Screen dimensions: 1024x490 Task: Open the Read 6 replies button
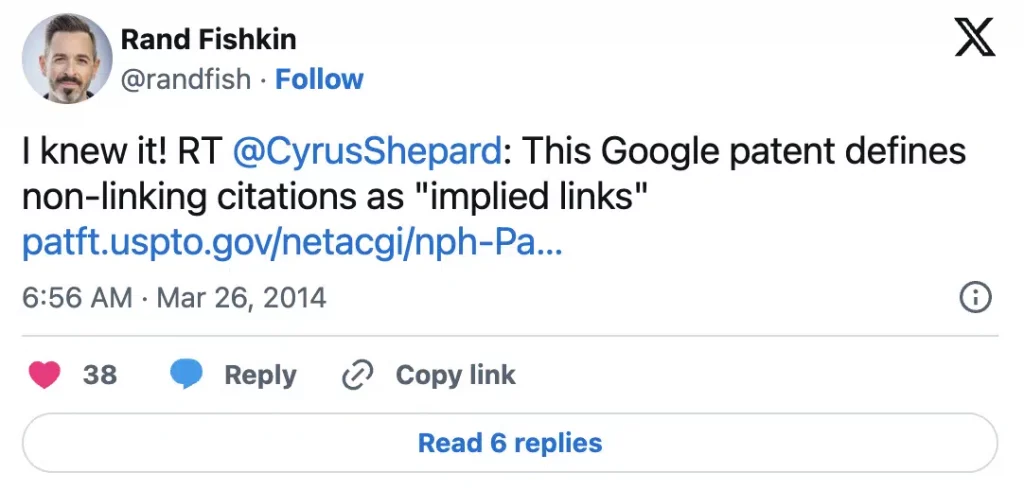point(510,442)
